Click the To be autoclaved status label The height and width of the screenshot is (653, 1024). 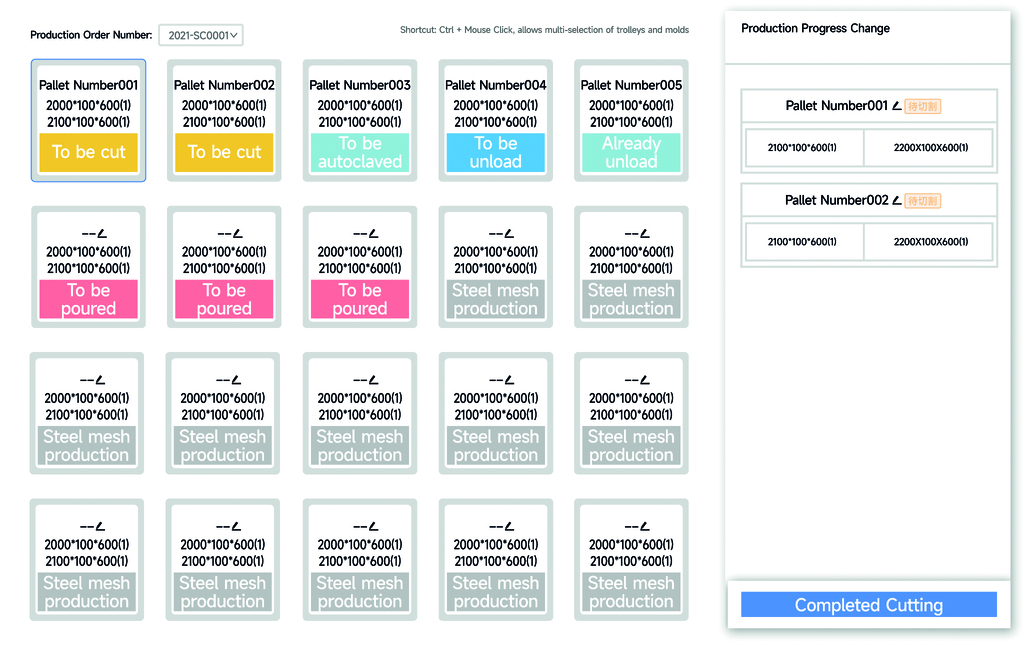[x=359, y=152]
